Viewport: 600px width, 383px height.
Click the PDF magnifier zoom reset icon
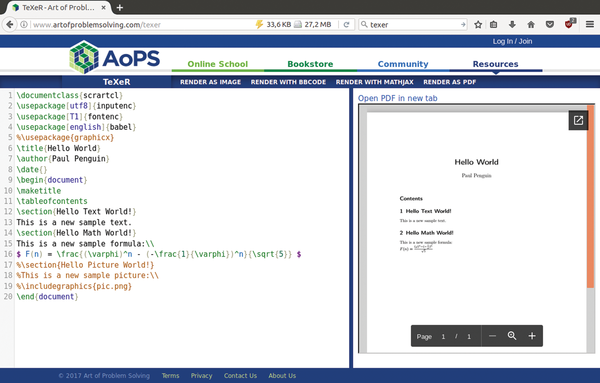click(x=512, y=336)
